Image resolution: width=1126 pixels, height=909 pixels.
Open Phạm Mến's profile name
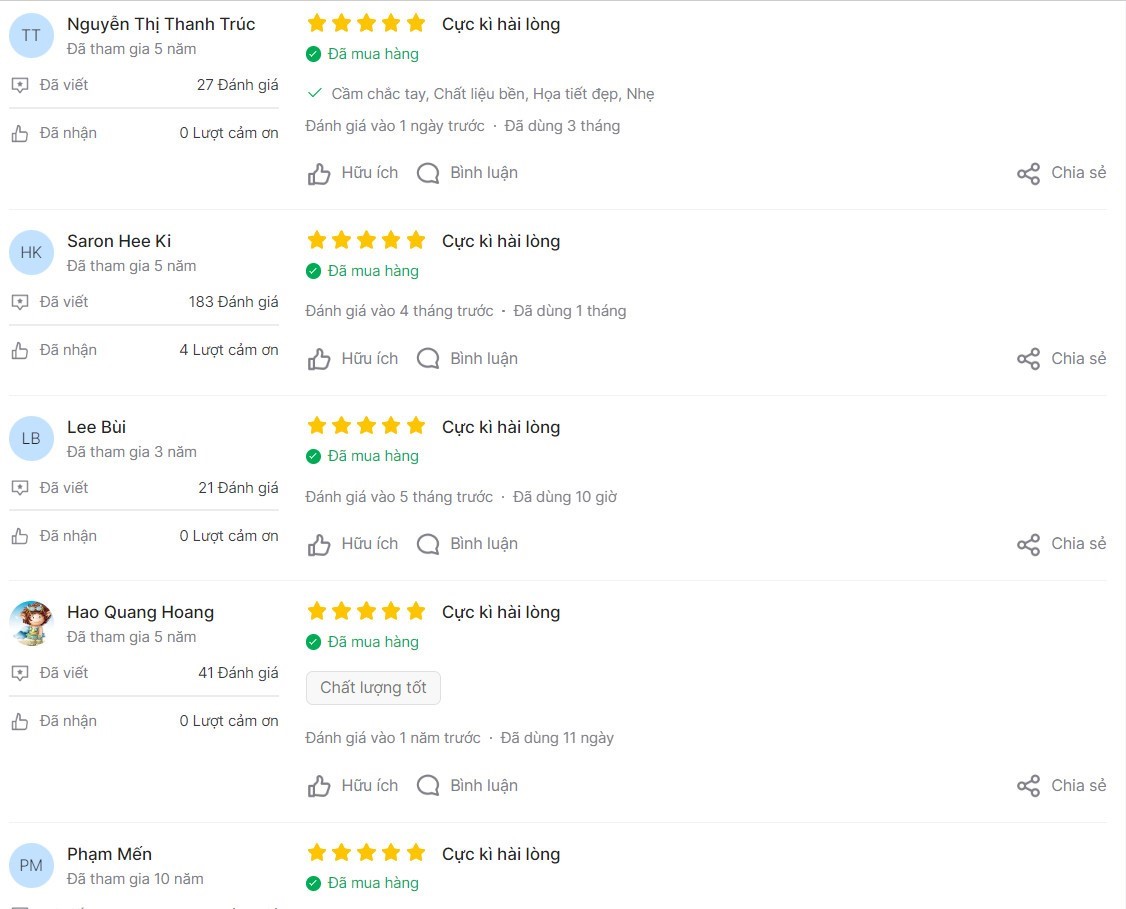pos(109,854)
